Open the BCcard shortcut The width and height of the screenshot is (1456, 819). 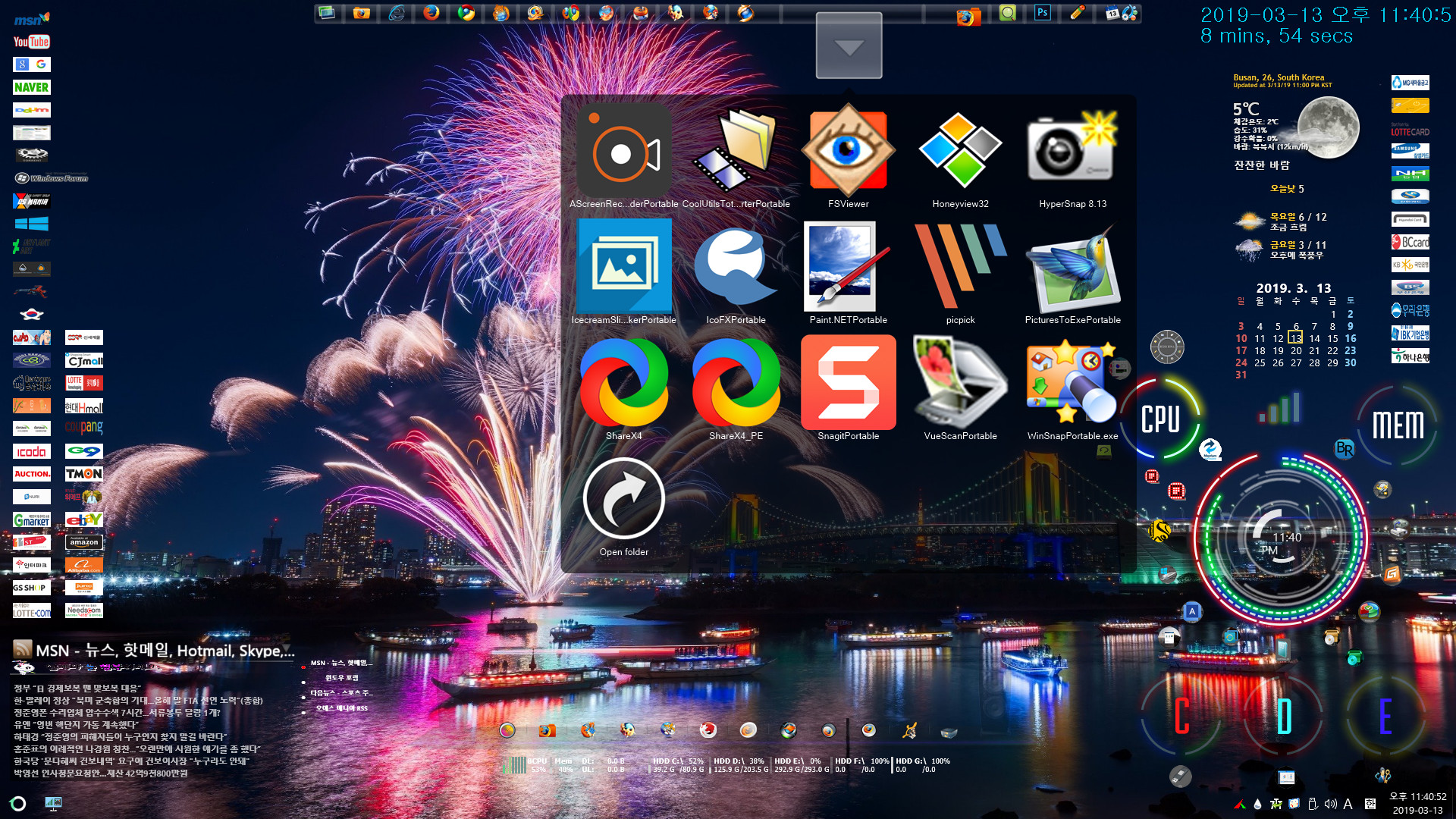tap(1410, 242)
